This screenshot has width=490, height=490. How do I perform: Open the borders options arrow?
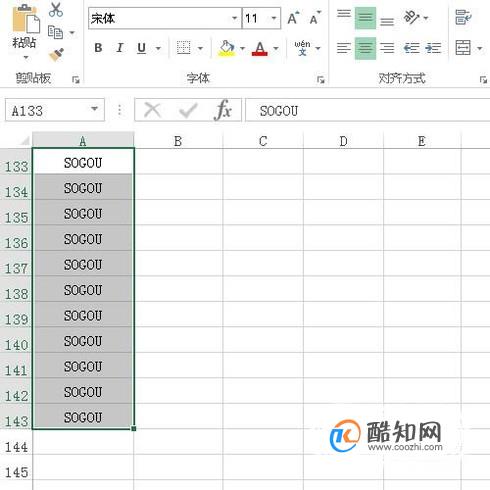(x=200, y=49)
